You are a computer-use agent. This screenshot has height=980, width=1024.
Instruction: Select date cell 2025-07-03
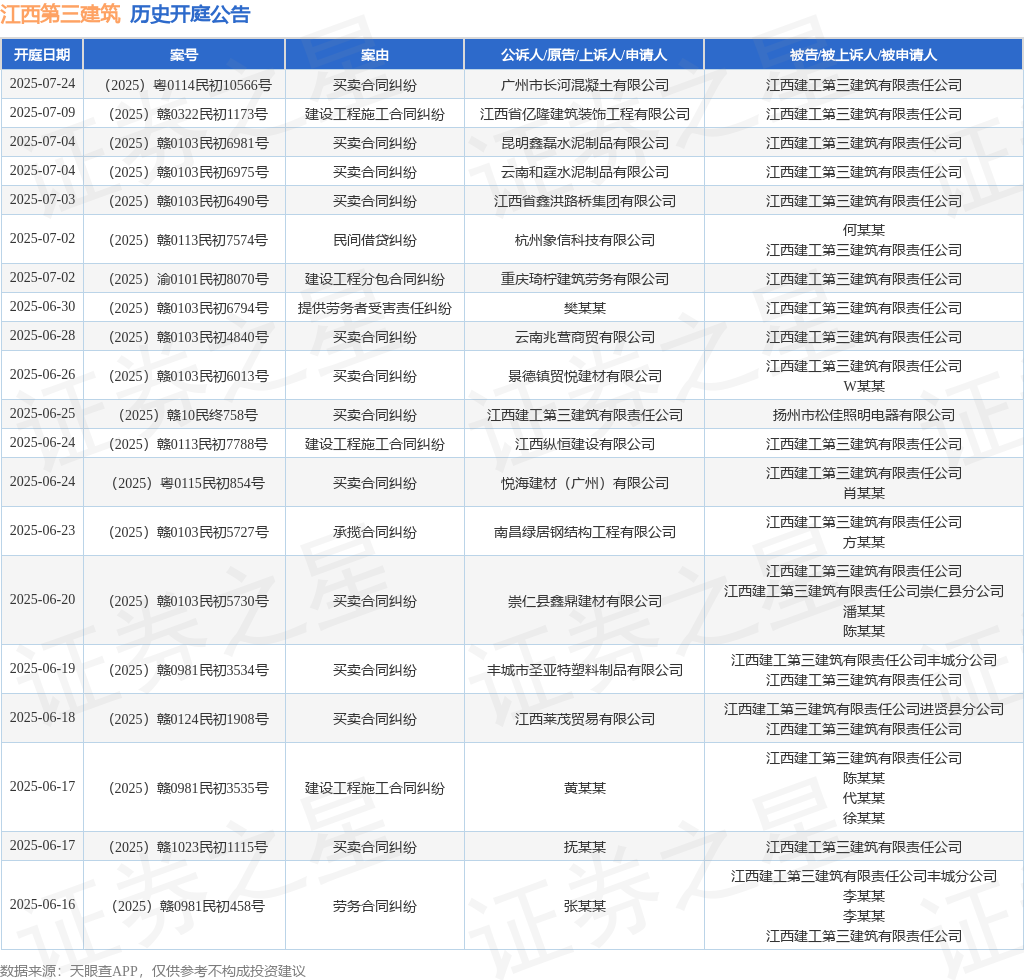click(42, 199)
